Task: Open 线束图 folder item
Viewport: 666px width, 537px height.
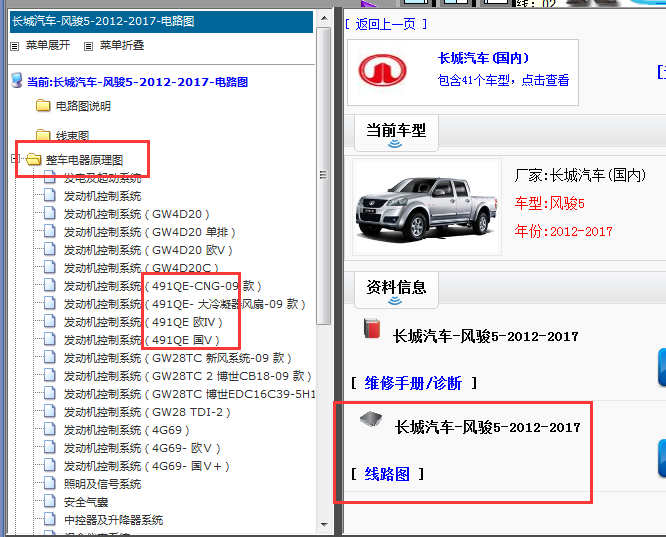Action: [x=72, y=136]
